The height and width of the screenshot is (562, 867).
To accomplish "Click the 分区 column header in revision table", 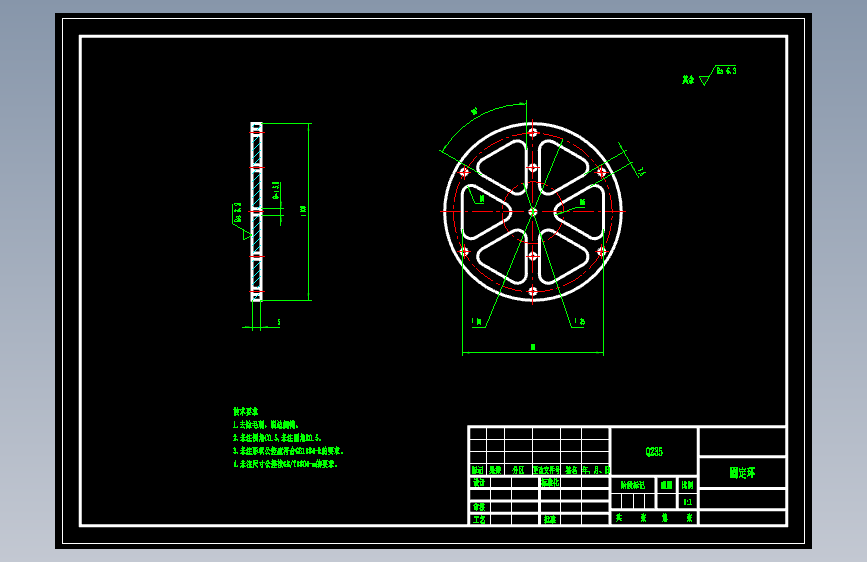I will pyautogui.click(x=518, y=470).
